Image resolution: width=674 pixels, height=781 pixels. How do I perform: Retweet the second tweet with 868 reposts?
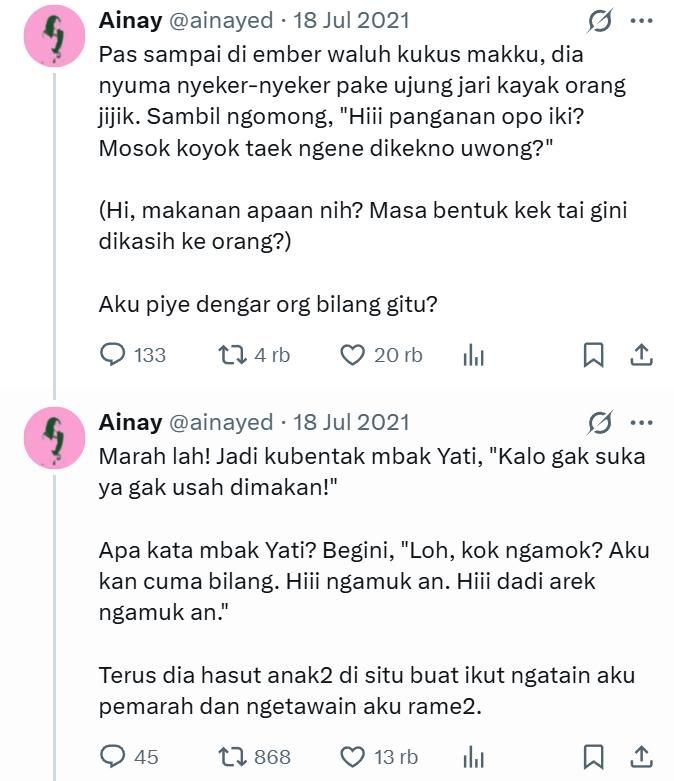tap(229, 756)
